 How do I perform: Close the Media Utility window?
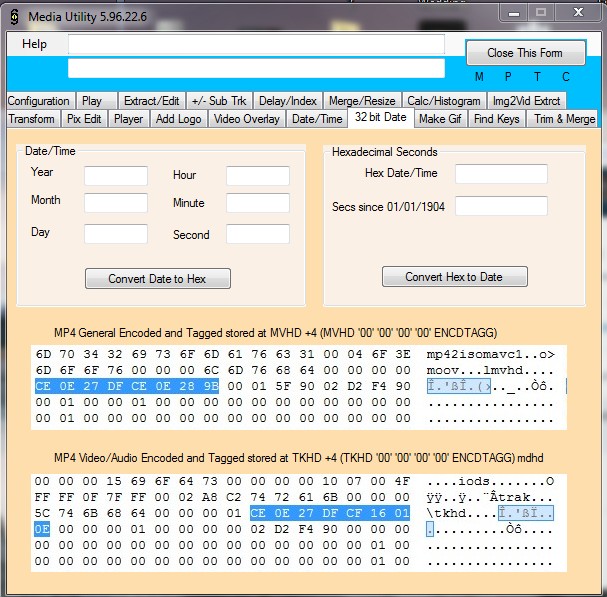point(578,13)
